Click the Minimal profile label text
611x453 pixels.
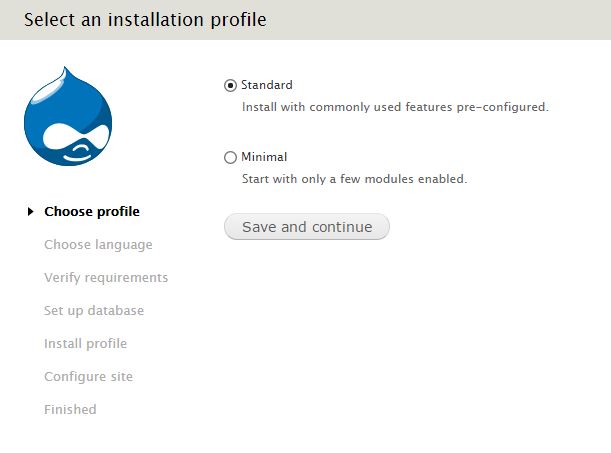[x=264, y=157]
